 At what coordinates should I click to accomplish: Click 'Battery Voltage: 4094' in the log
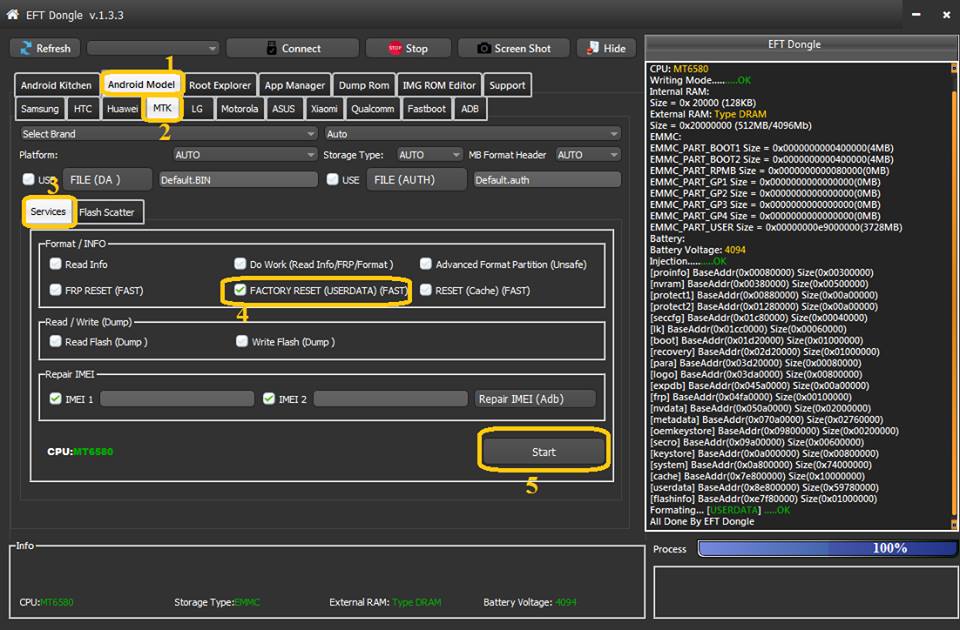pos(697,250)
